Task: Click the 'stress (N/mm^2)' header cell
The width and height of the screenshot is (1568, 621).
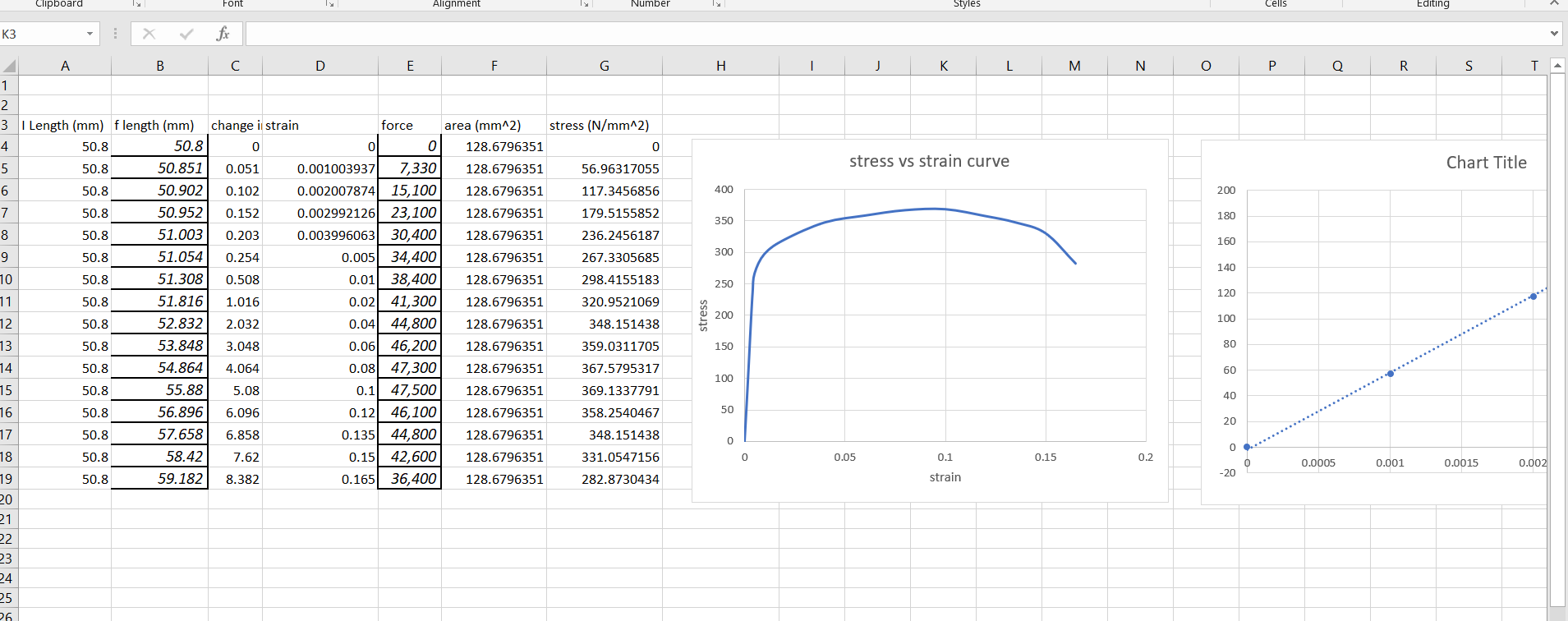Action: pyautogui.click(x=605, y=125)
